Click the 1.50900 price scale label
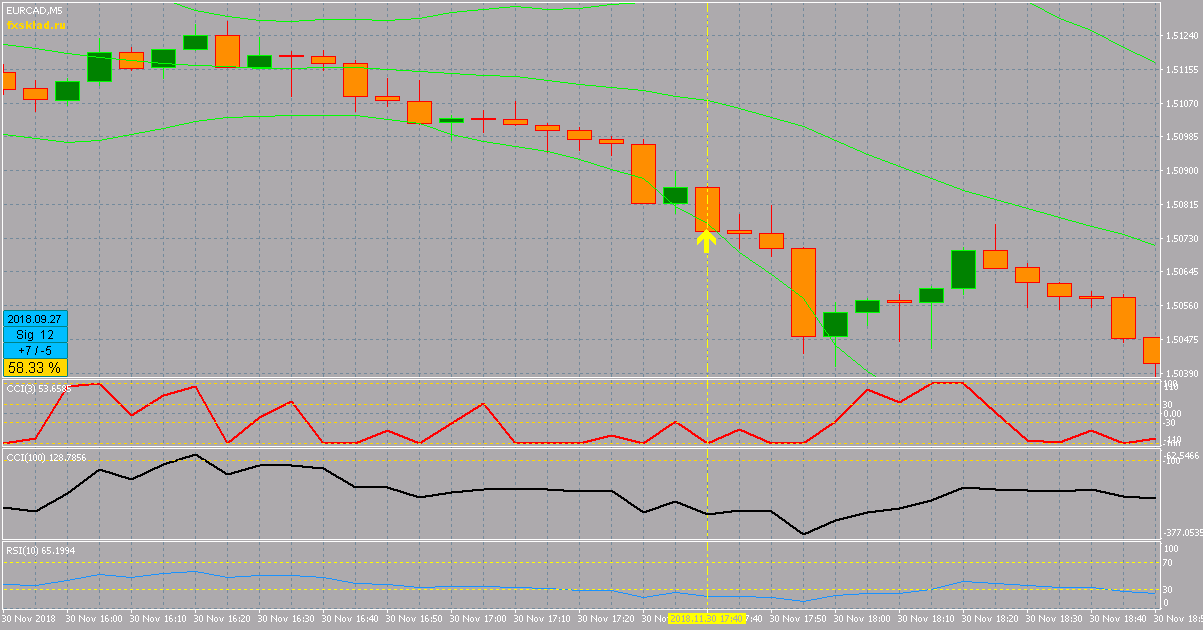 pos(1181,171)
